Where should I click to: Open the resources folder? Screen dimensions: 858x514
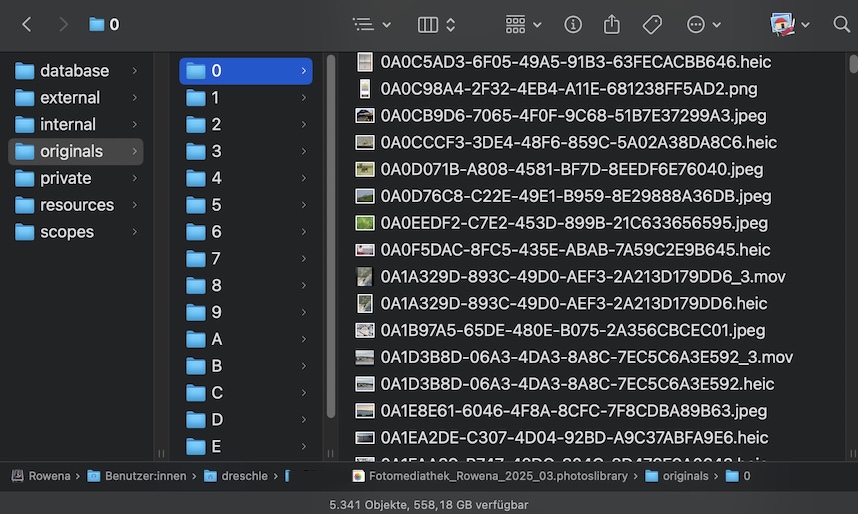tap(76, 205)
